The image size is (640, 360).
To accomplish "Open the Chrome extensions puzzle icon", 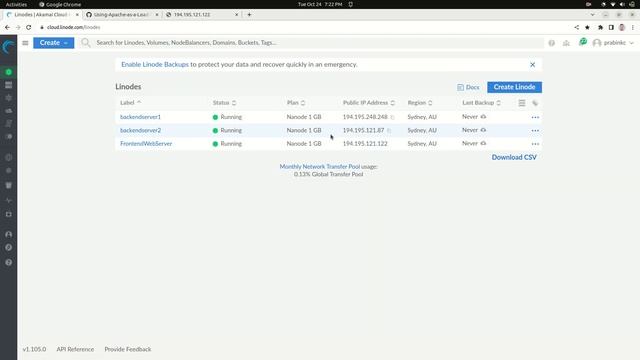I will tap(600, 27).
